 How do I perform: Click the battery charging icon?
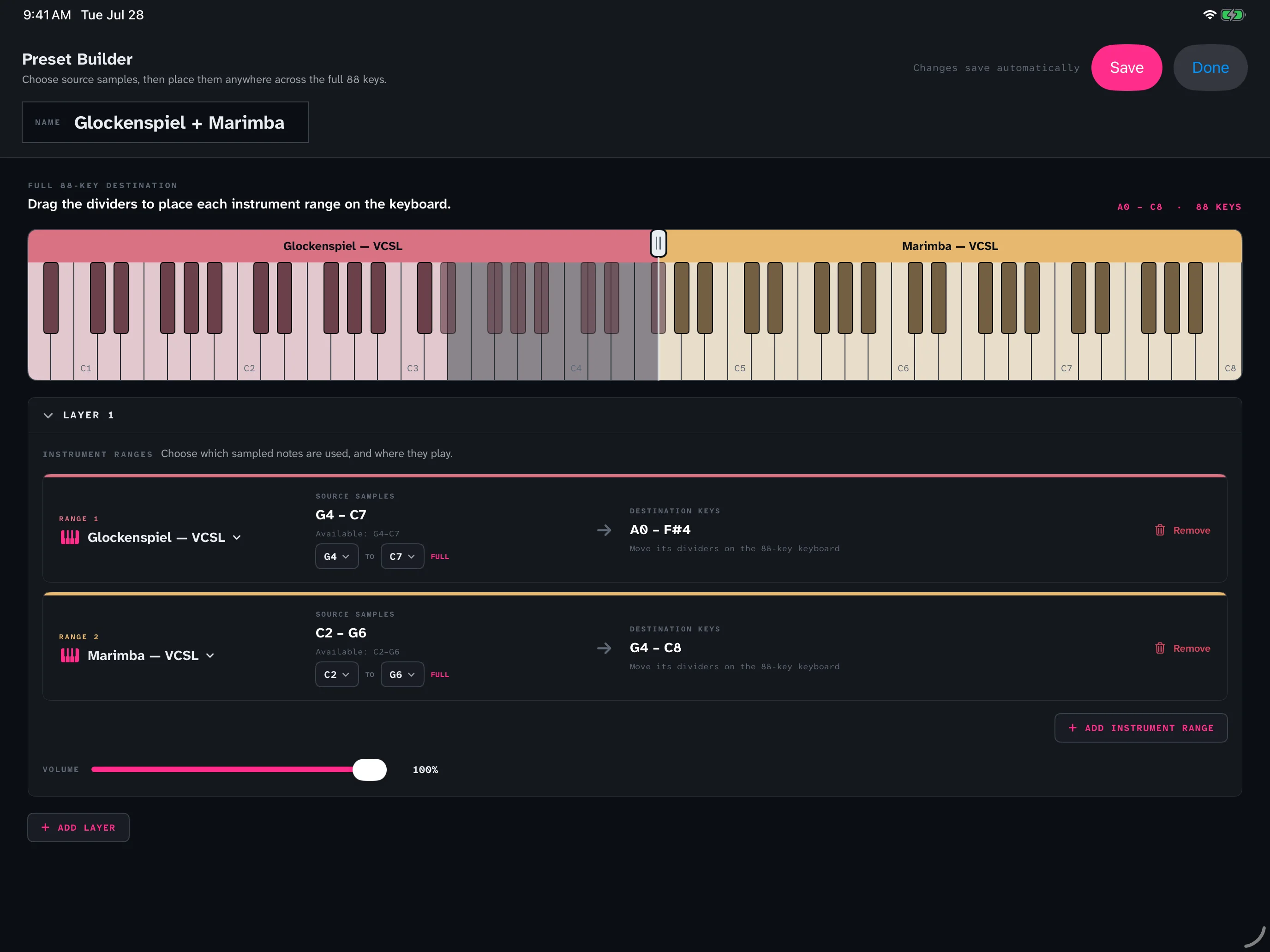(1233, 15)
